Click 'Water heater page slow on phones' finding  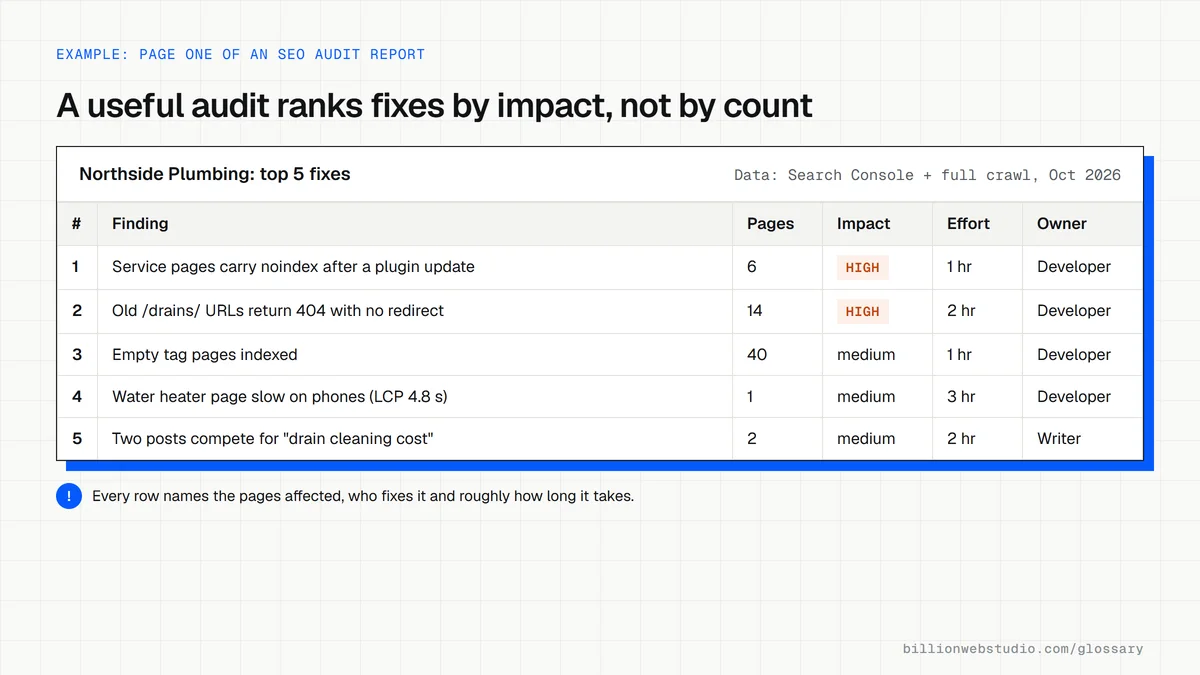(280, 397)
